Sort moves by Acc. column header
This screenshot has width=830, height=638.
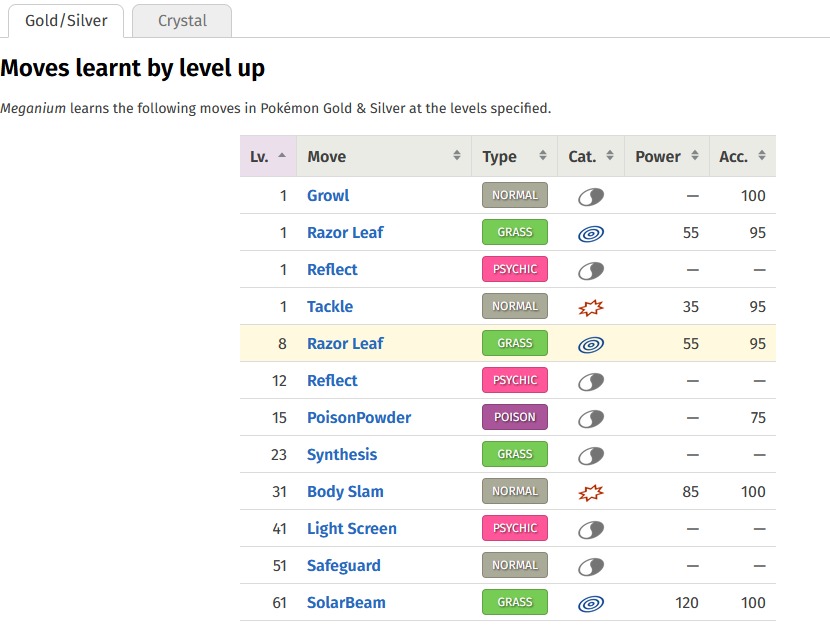point(741,157)
